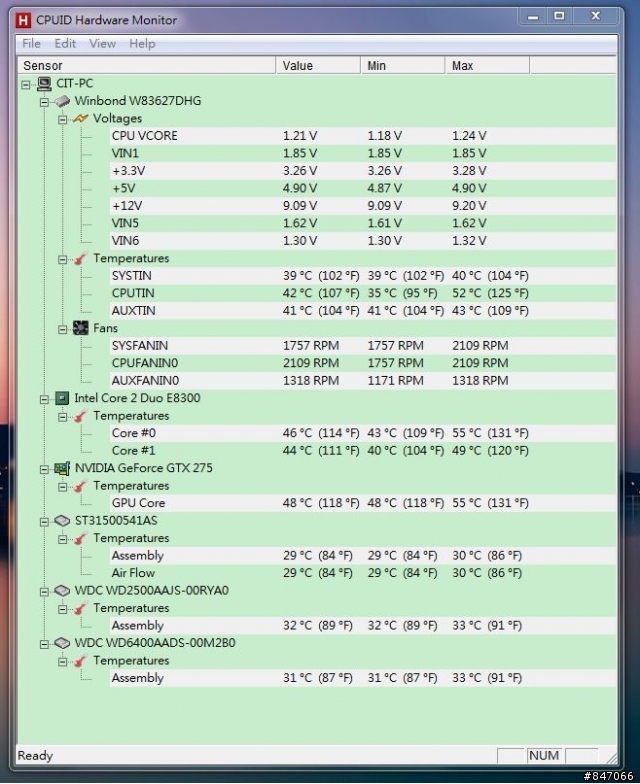Select the GPU Core temperature row
The height and width of the screenshot is (784, 640).
363,504
